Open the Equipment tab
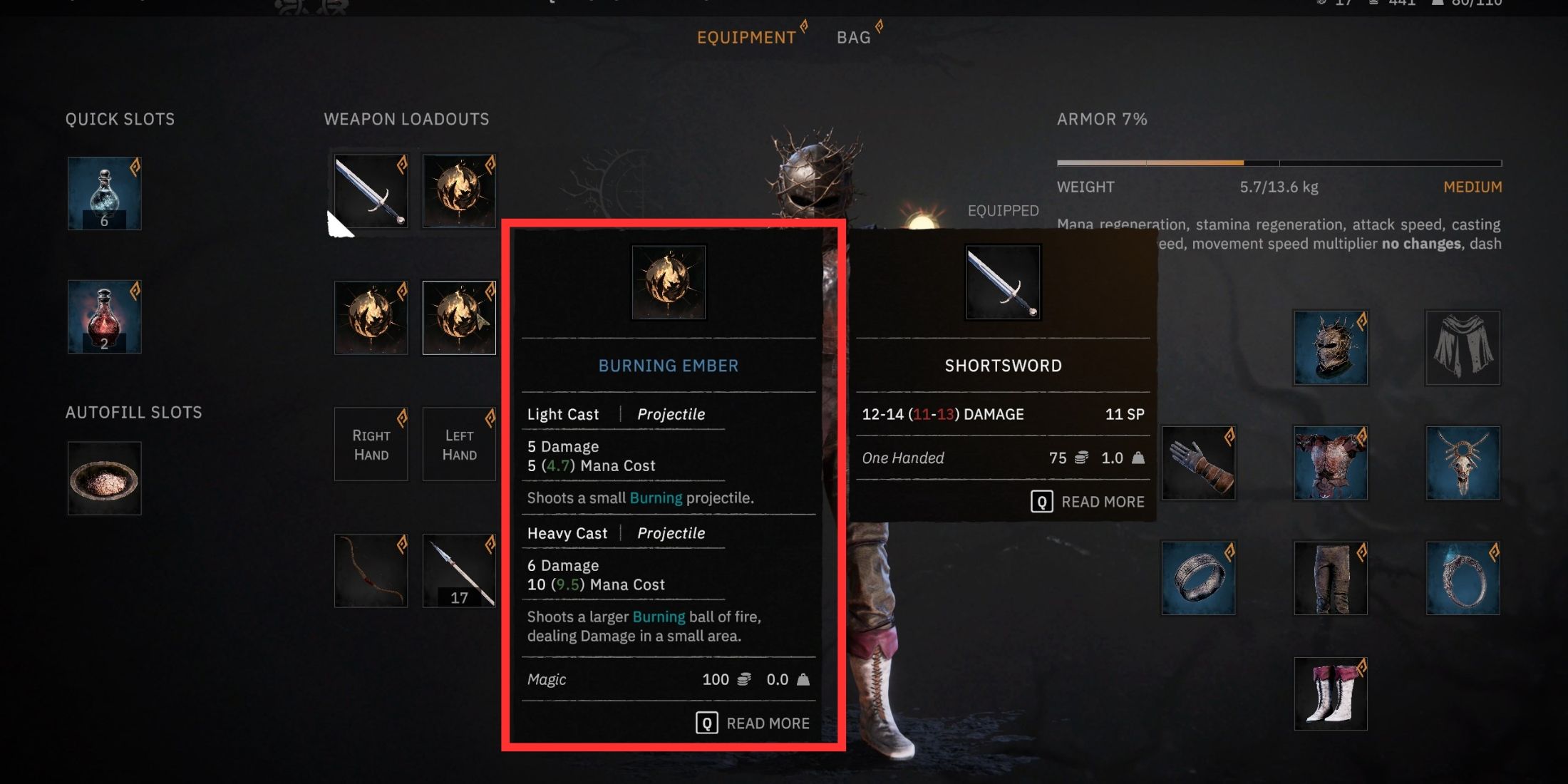 [746, 37]
